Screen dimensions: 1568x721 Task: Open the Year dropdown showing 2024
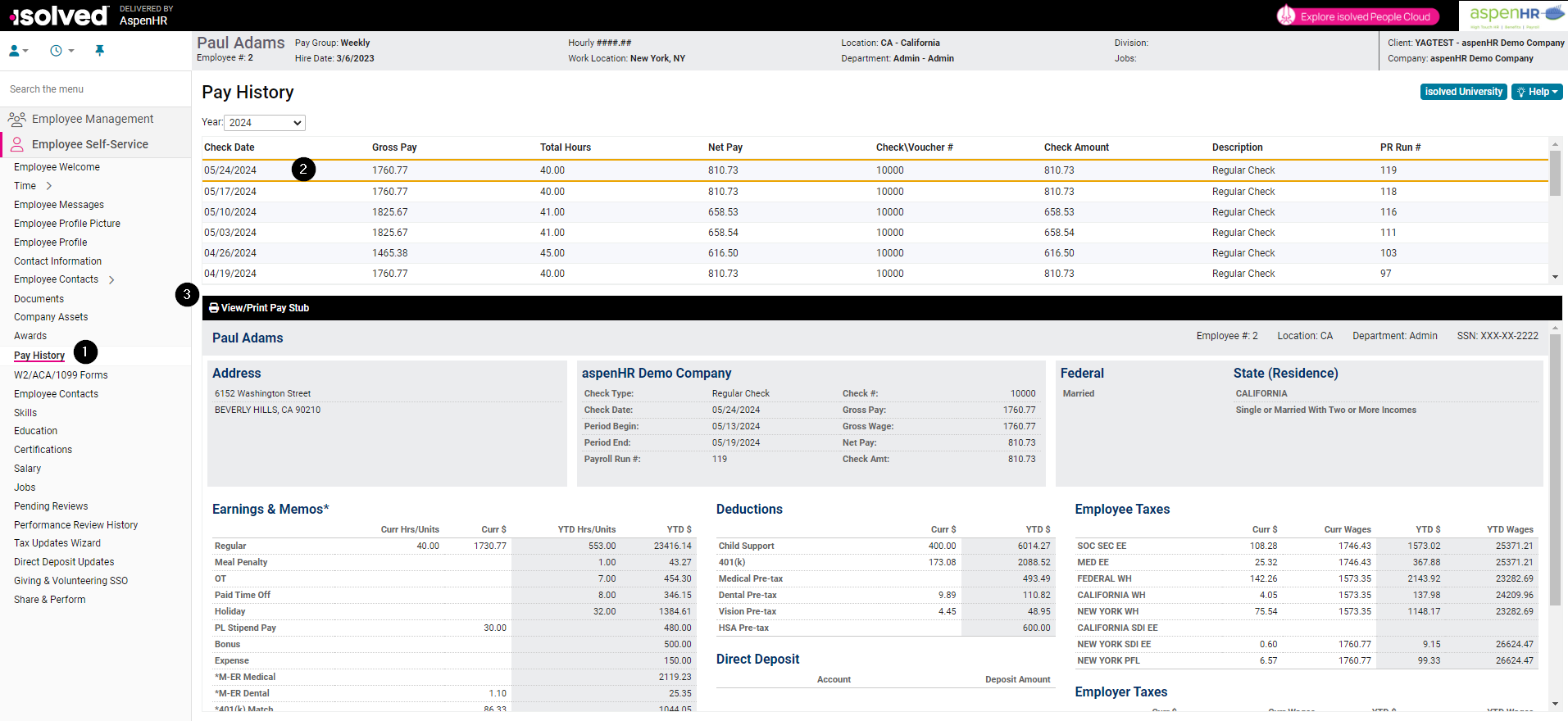click(x=264, y=123)
